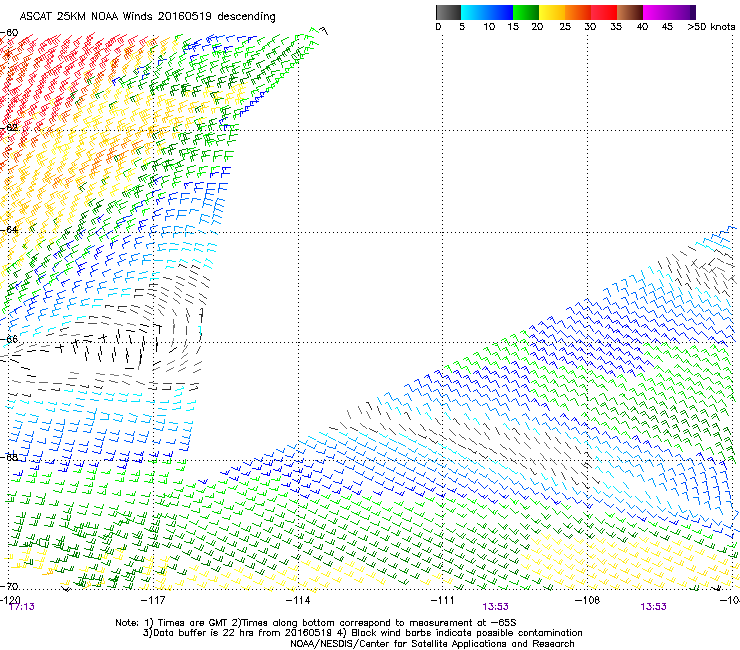
Task: Click the "-108" longitude axis label
Action: pos(587,600)
